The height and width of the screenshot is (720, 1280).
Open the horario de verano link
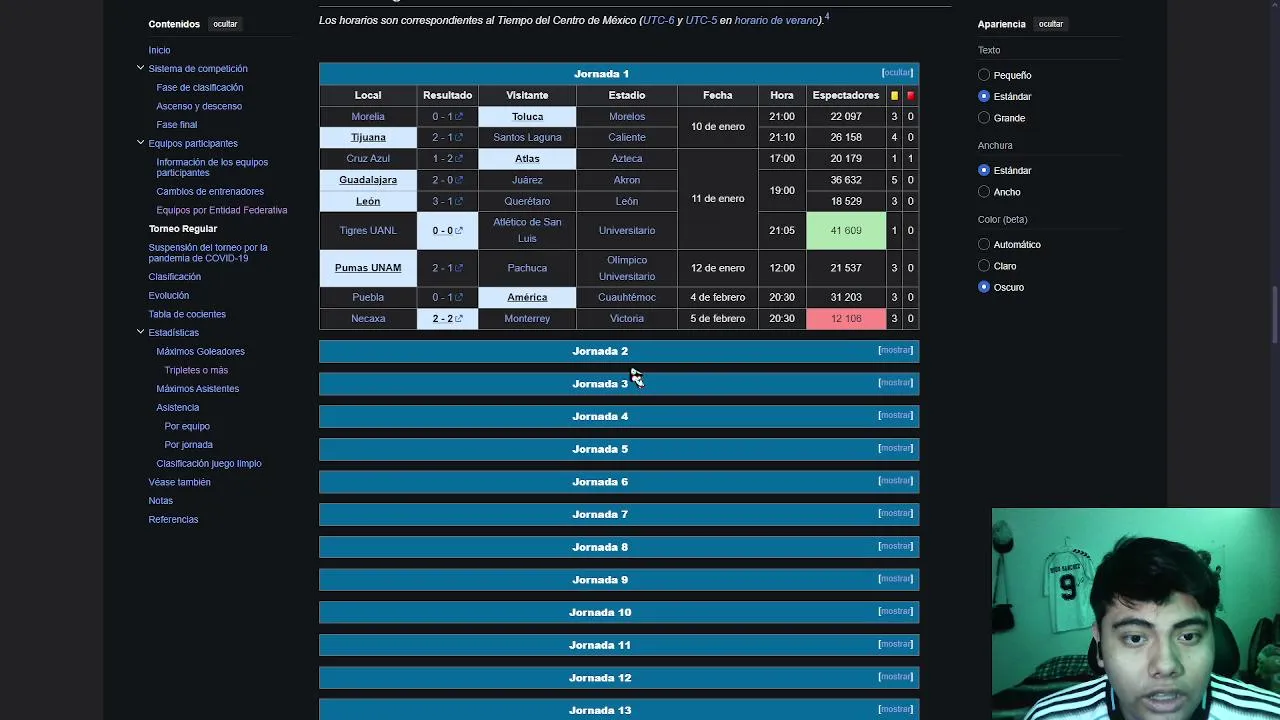click(777, 20)
